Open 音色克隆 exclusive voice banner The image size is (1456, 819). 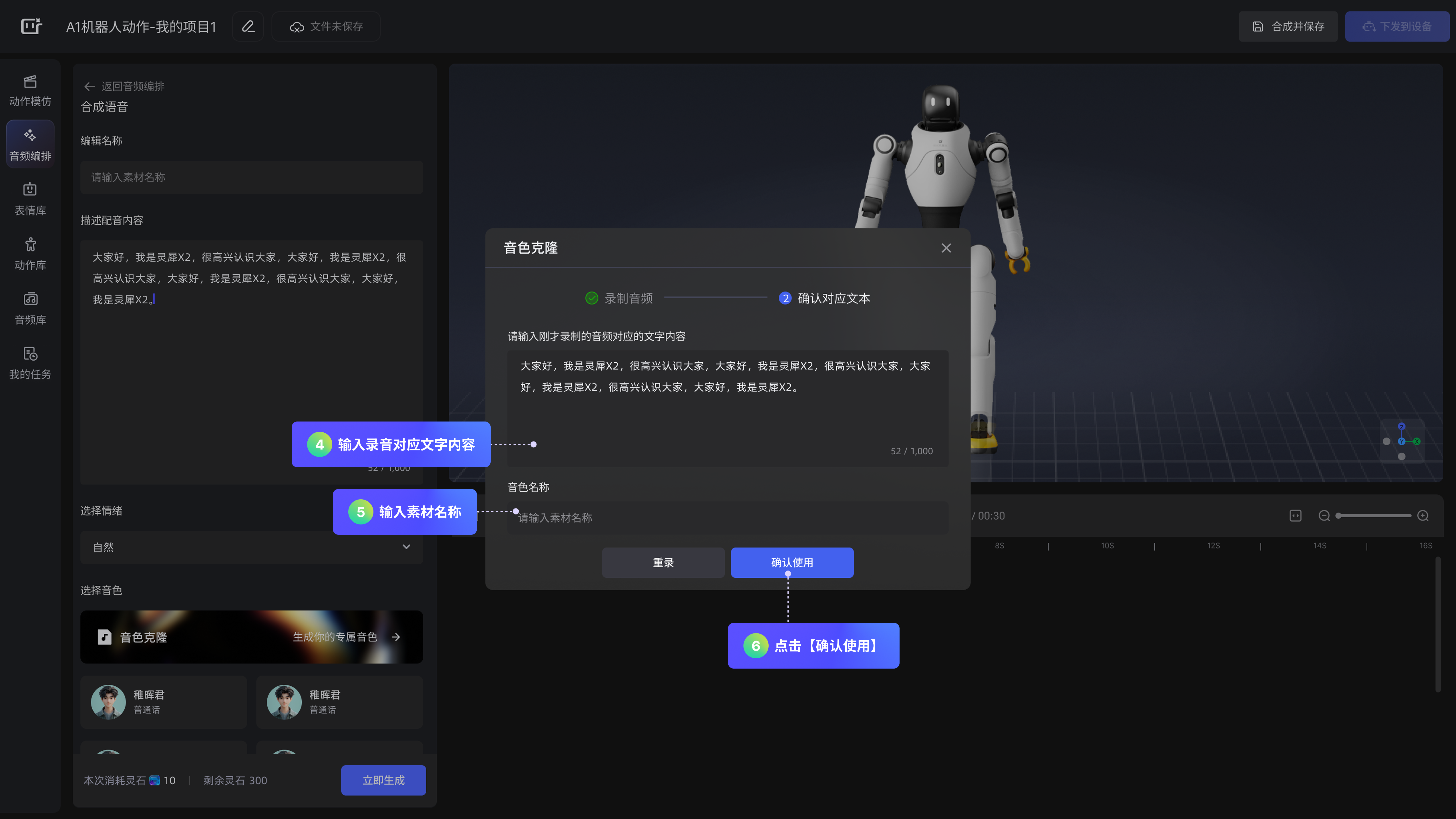pyautogui.click(x=252, y=637)
